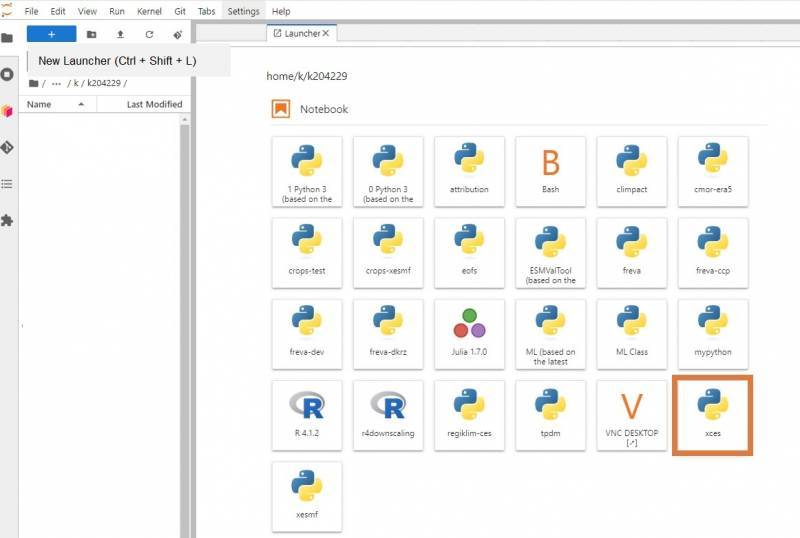This screenshot has width=800, height=538.
Task: Open the Settings menu
Action: click(x=243, y=11)
